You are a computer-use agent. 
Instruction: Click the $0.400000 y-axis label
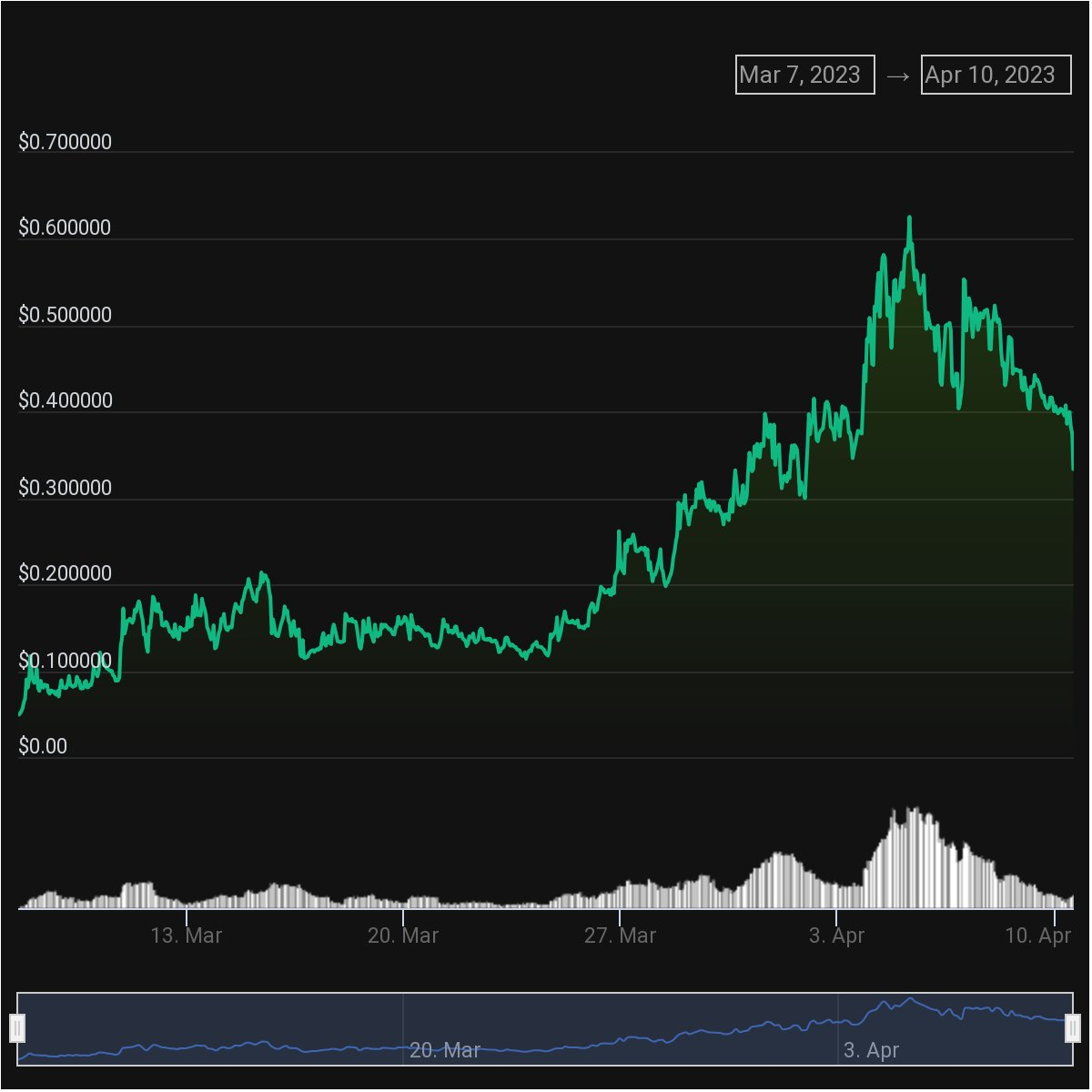coord(66,400)
